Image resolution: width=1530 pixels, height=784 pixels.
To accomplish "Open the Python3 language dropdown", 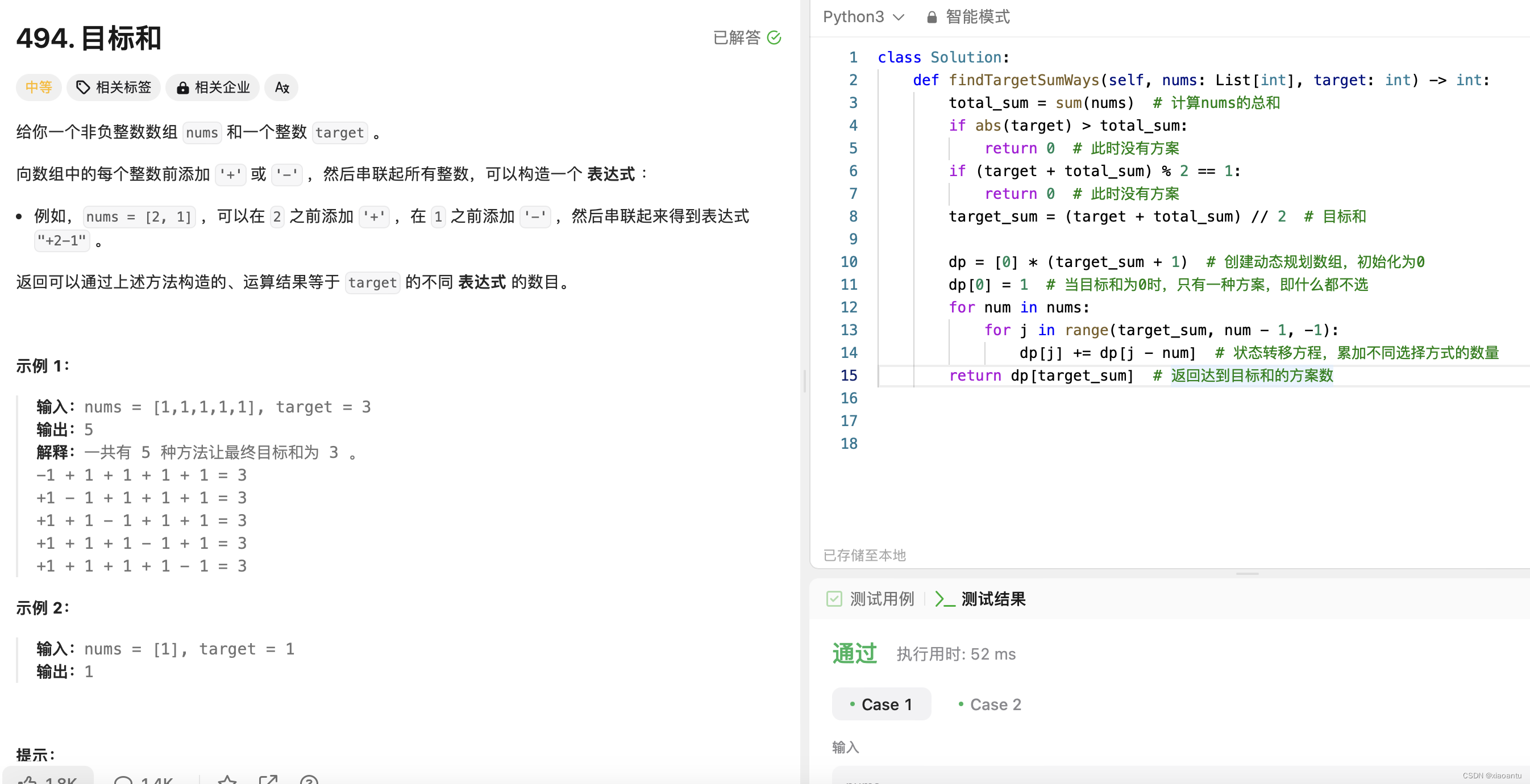I will (863, 17).
